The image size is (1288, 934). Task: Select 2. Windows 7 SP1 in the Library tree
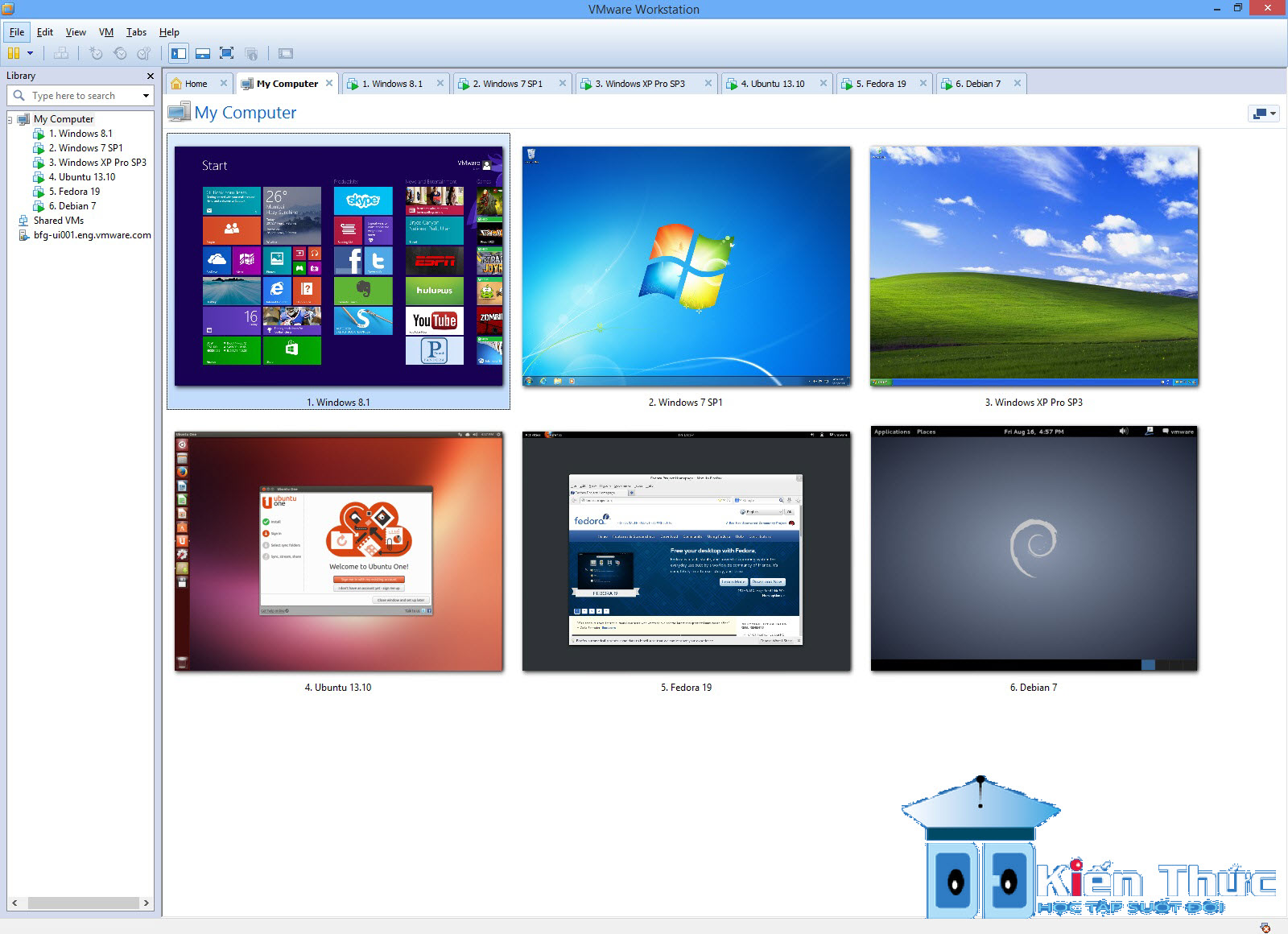85,148
